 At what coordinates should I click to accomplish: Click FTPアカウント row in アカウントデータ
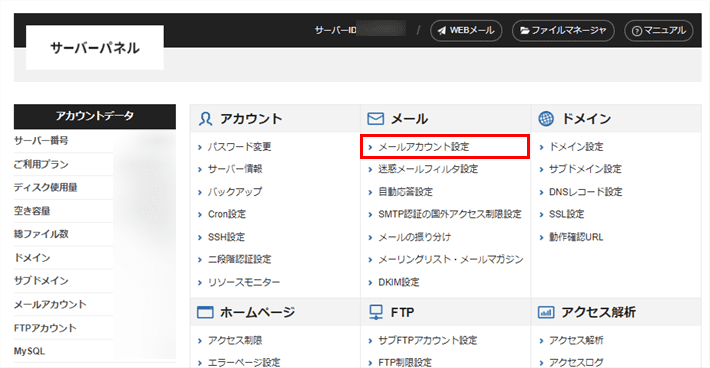pyautogui.click(x=45, y=328)
